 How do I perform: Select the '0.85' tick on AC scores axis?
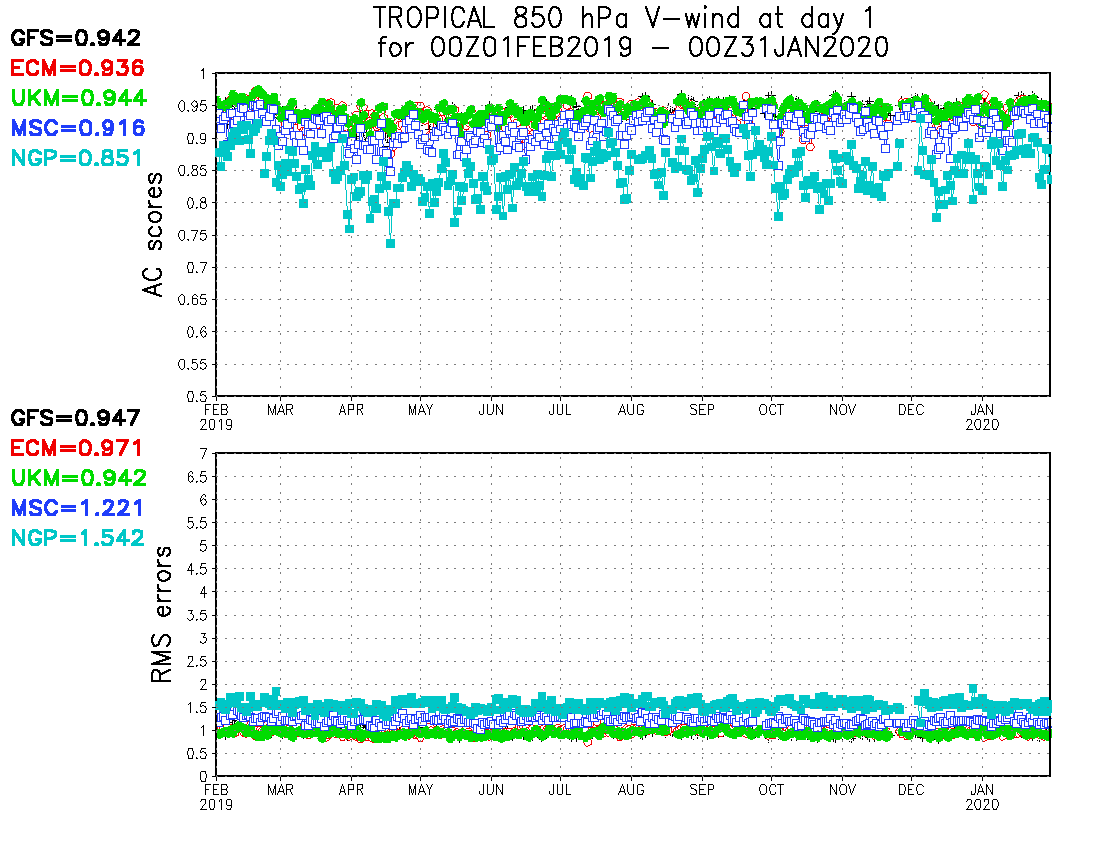point(192,171)
